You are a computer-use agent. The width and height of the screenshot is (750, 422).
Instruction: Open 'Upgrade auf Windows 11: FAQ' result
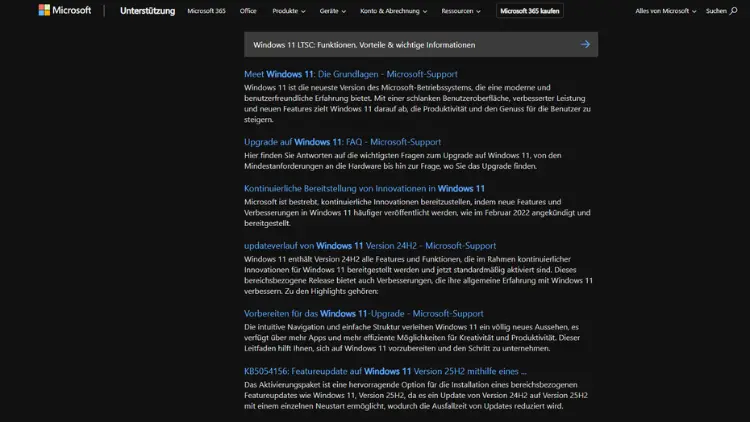(342, 142)
